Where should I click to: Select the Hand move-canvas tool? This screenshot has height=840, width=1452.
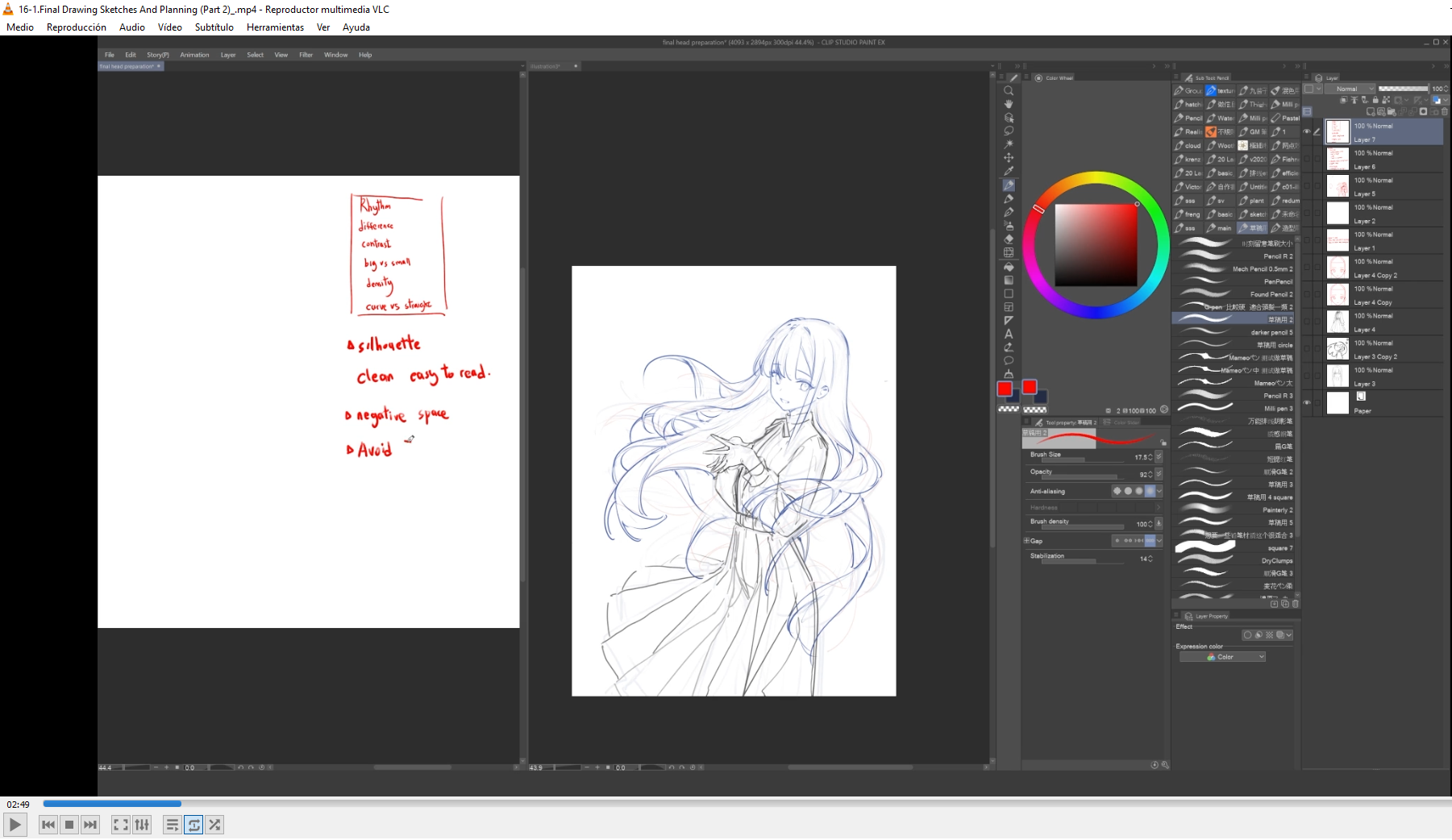(1009, 104)
